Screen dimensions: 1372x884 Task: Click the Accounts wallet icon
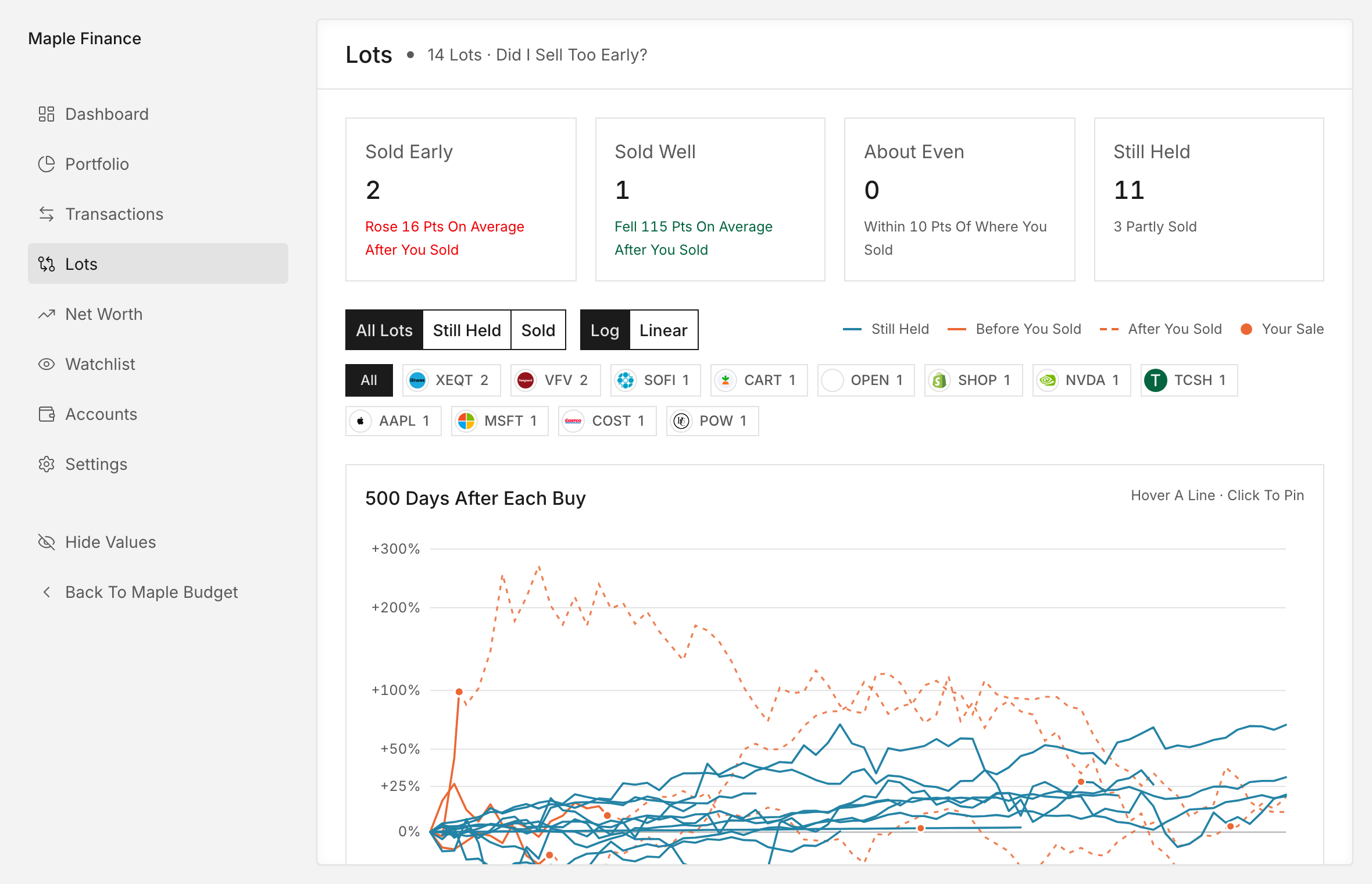pyautogui.click(x=47, y=414)
